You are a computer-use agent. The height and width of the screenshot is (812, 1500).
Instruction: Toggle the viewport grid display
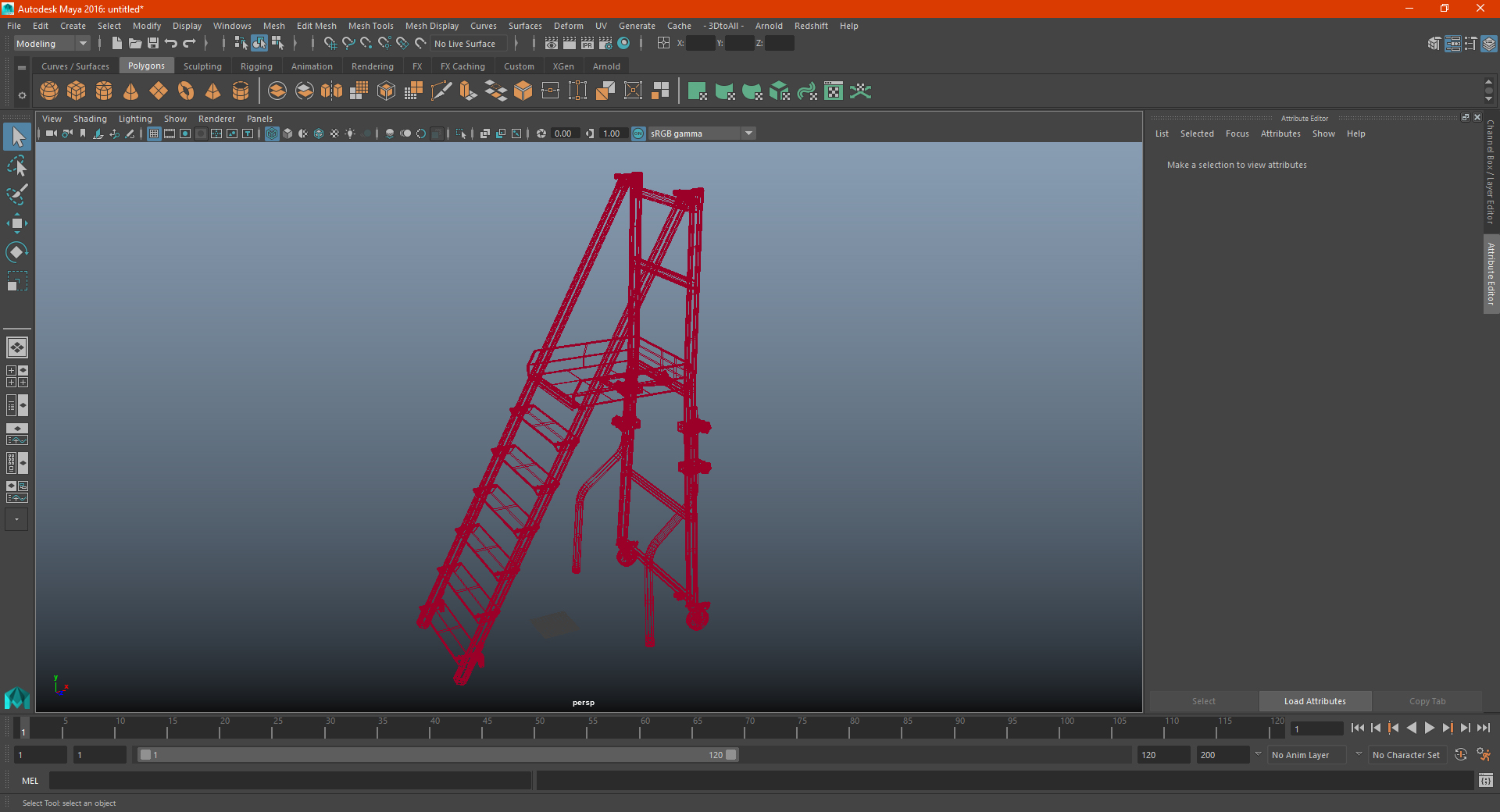click(154, 134)
